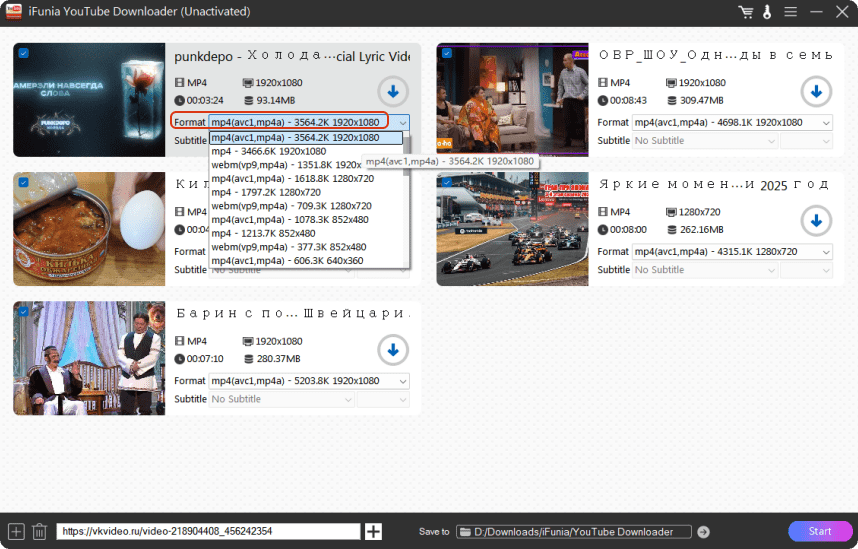Expand Format dropdown showing 4698.1K 1920x1080

coord(732,122)
